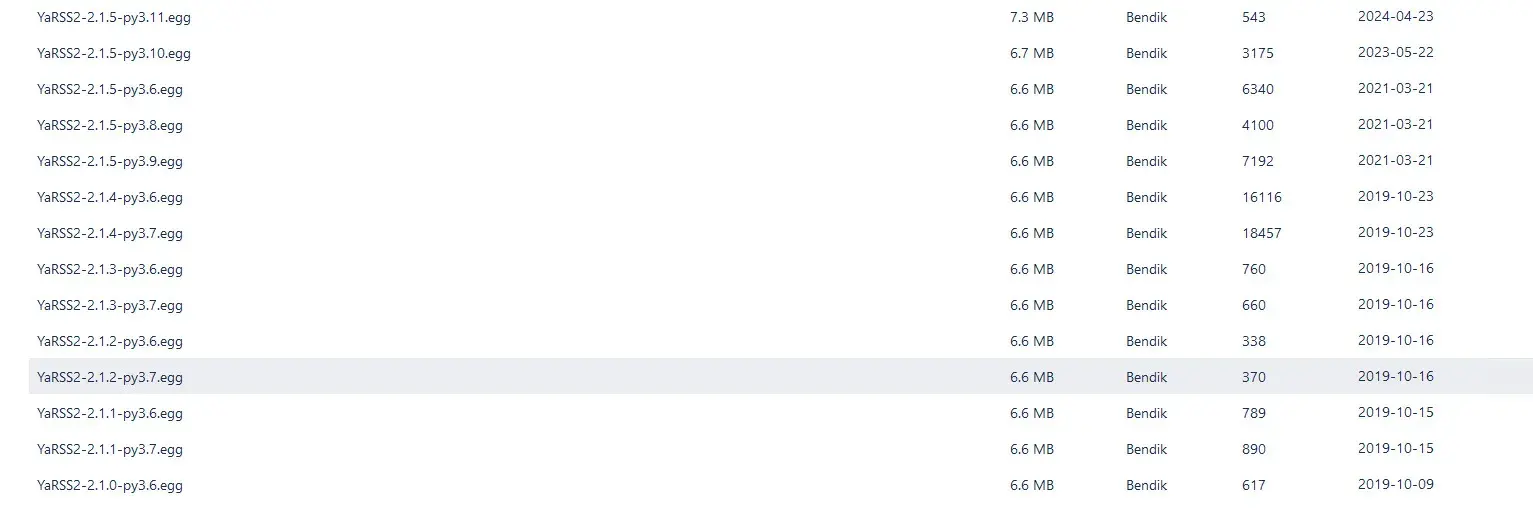
Task: Open the YaRSS2-2.1.0-py3.6.egg file link
Action: pyautogui.click(x=110, y=485)
